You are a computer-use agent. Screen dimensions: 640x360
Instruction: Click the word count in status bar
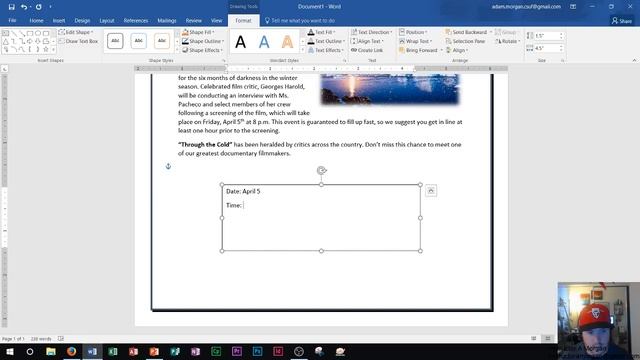(x=41, y=339)
